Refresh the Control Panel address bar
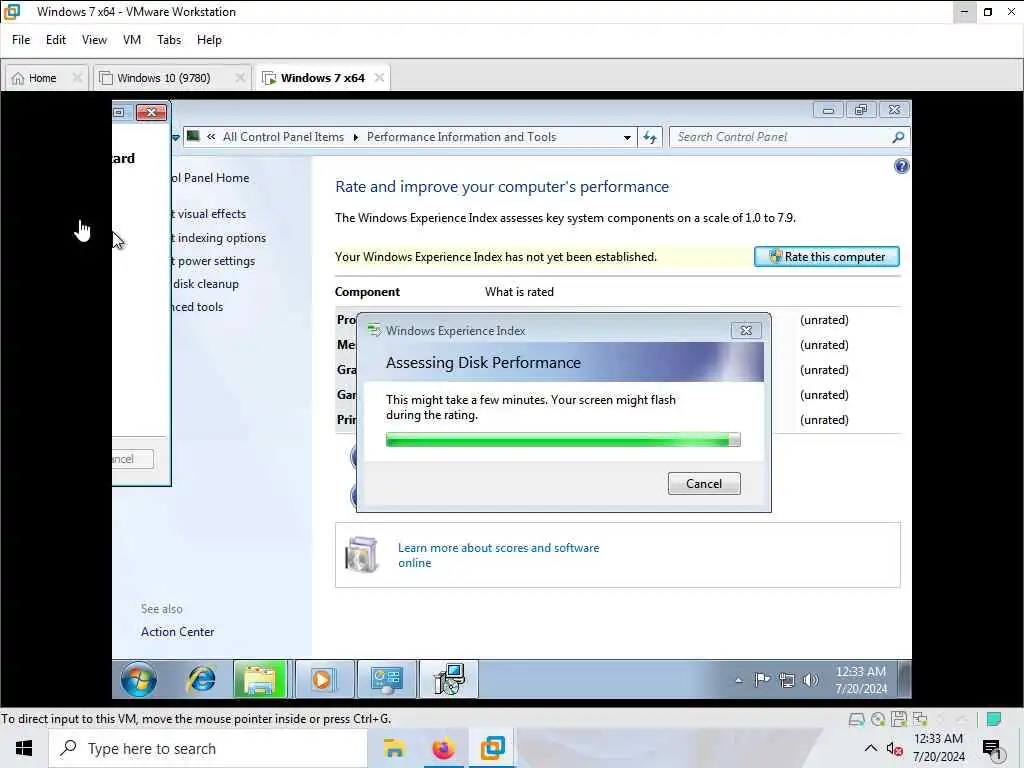The width and height of the screenshot is (1024, 768). 650,137
